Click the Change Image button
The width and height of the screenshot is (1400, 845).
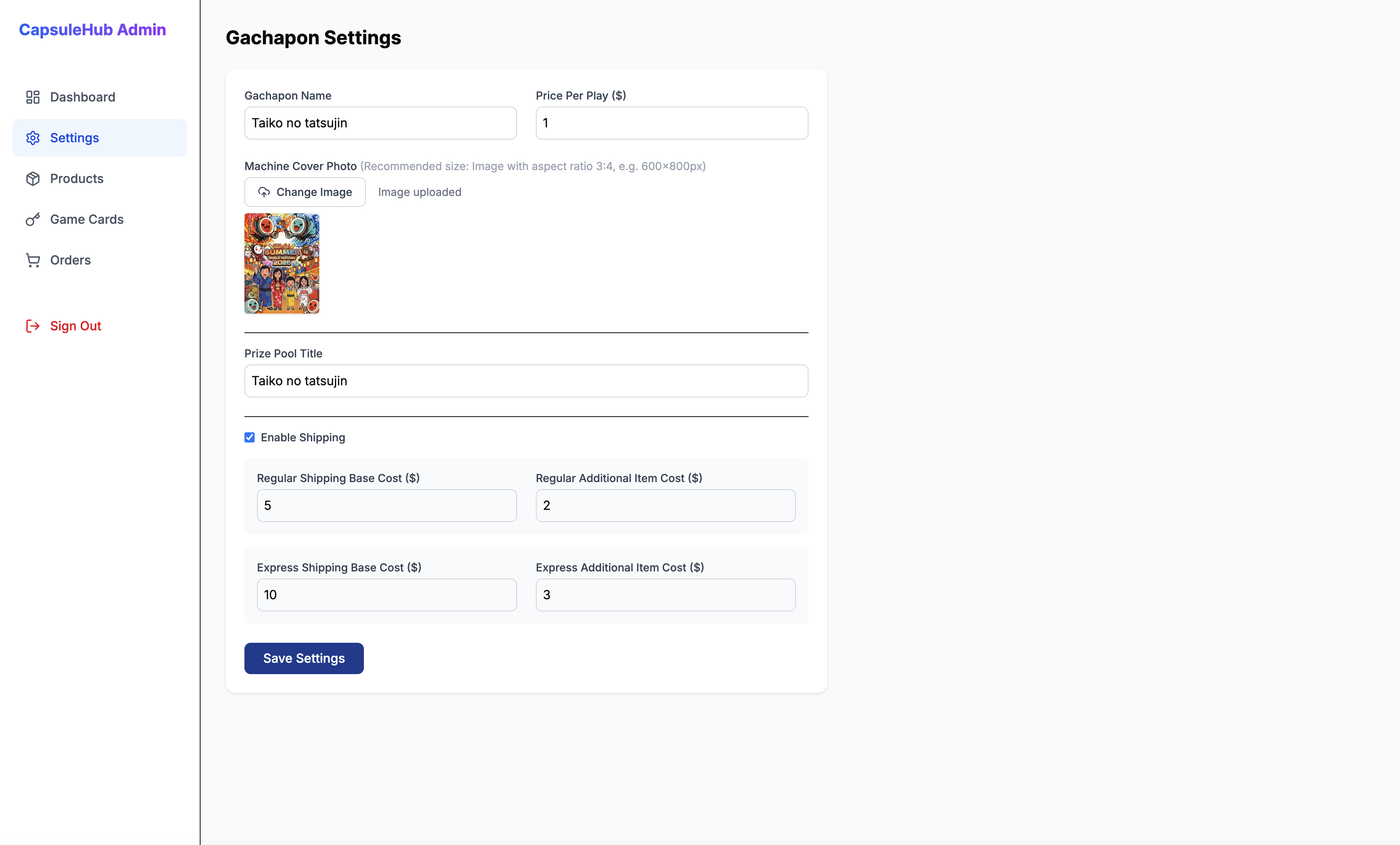click(305, 192)
